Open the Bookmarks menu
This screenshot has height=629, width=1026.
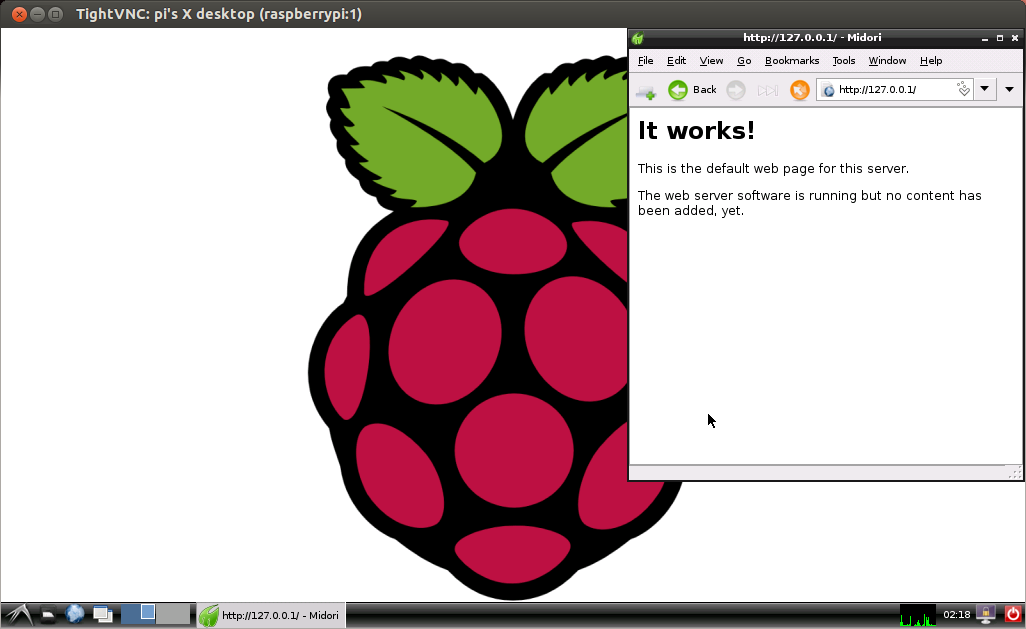point(791,61)
